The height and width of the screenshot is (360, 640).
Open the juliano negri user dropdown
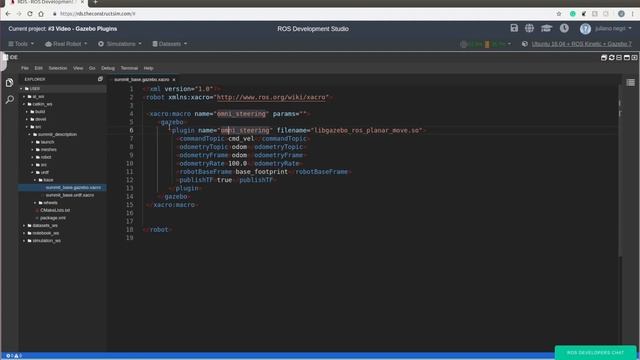pos(613,29)
